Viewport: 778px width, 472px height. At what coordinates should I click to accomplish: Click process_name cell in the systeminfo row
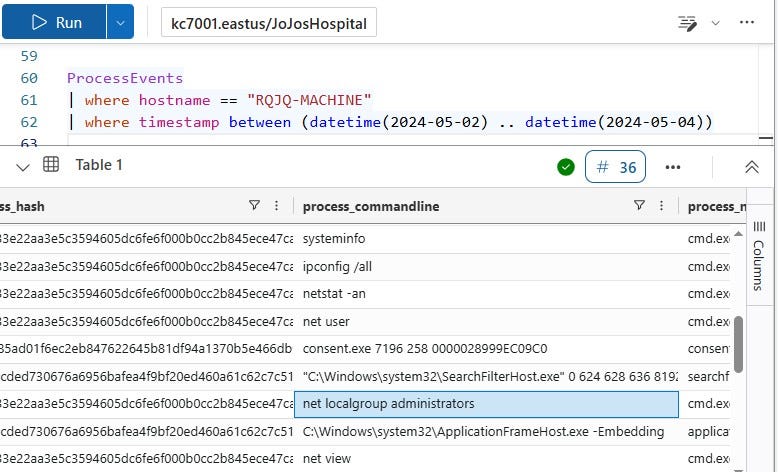[707, 239]
